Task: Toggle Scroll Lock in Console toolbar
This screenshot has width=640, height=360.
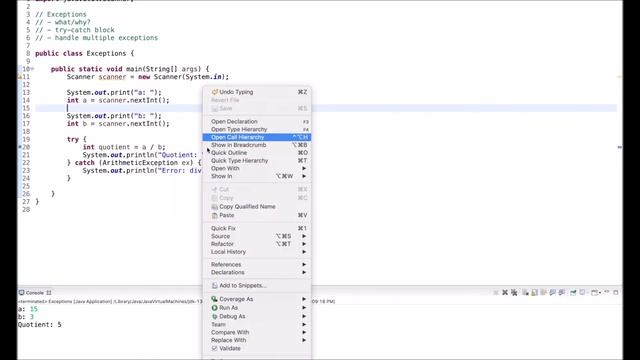Action: pyautogui.click(x=534, y=292)
